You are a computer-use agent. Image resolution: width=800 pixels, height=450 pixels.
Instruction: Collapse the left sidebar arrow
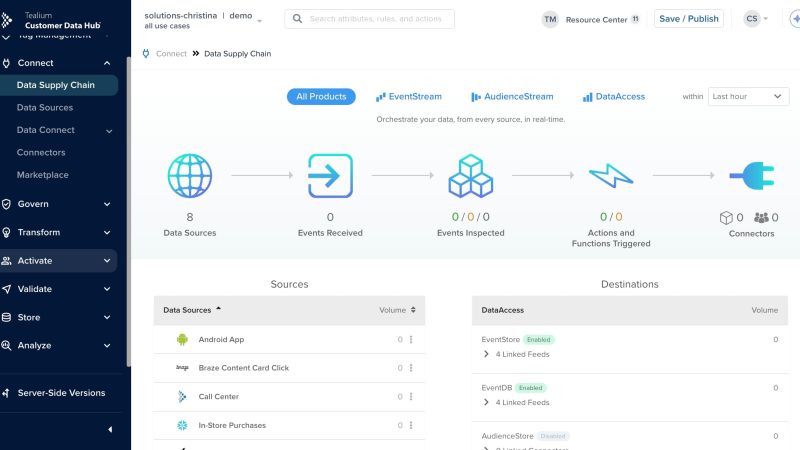click(x=109, y=429)
